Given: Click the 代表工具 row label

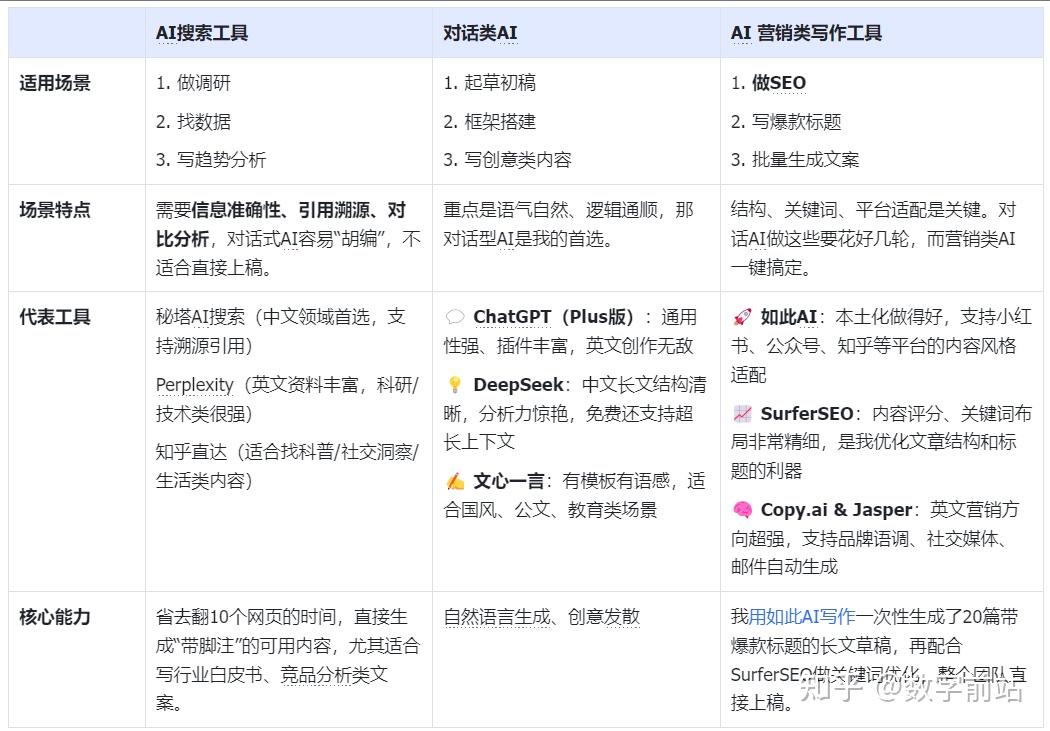Looking at the screenshot, I should pos(55,317).
